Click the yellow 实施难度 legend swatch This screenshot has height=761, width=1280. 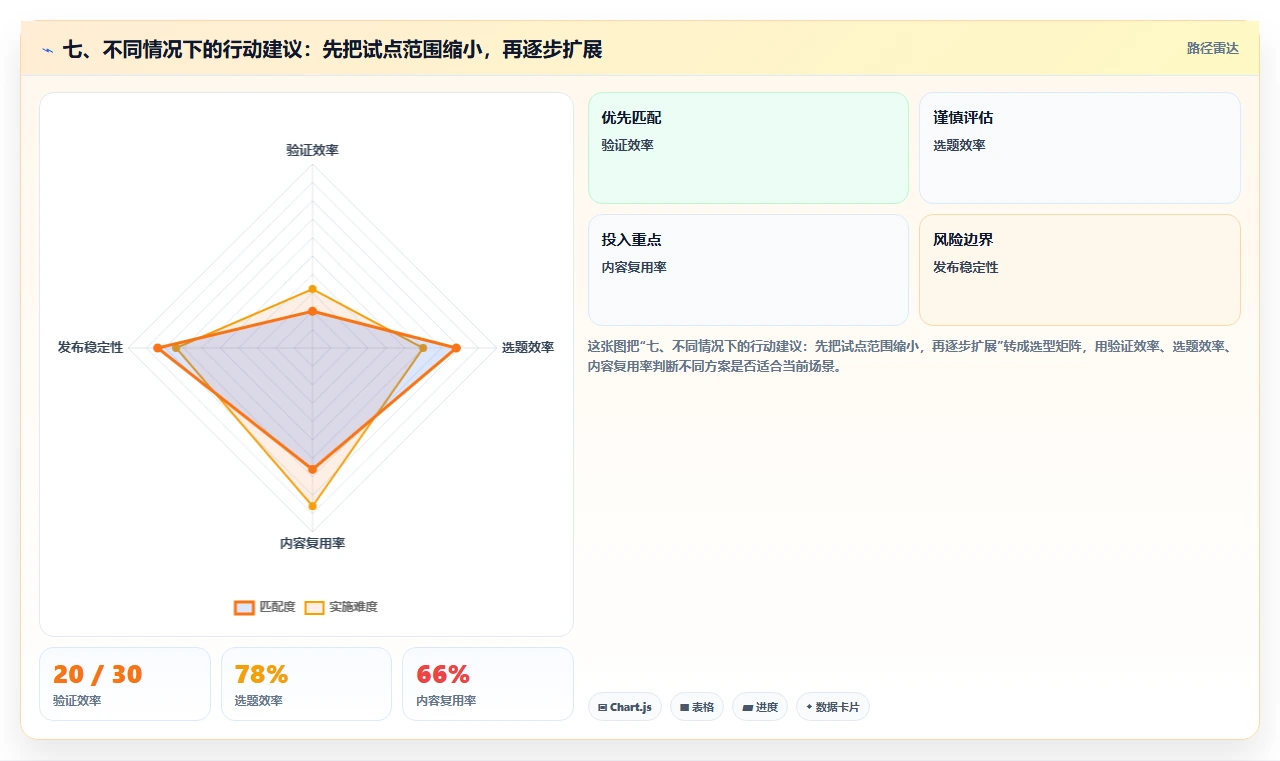(x=314, y=607)
